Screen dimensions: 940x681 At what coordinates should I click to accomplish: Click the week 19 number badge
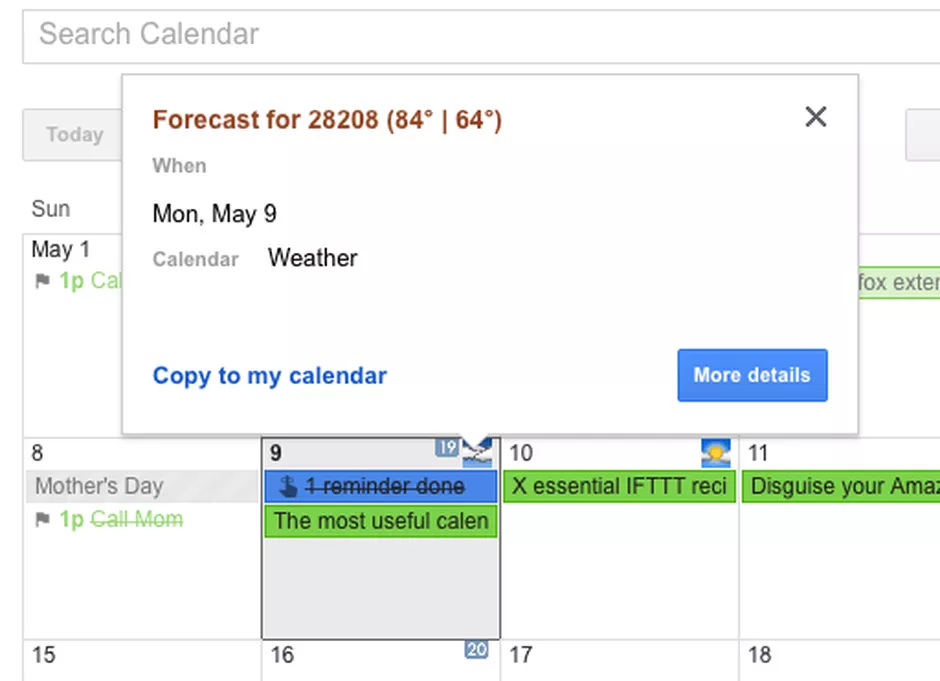[446, 448]
